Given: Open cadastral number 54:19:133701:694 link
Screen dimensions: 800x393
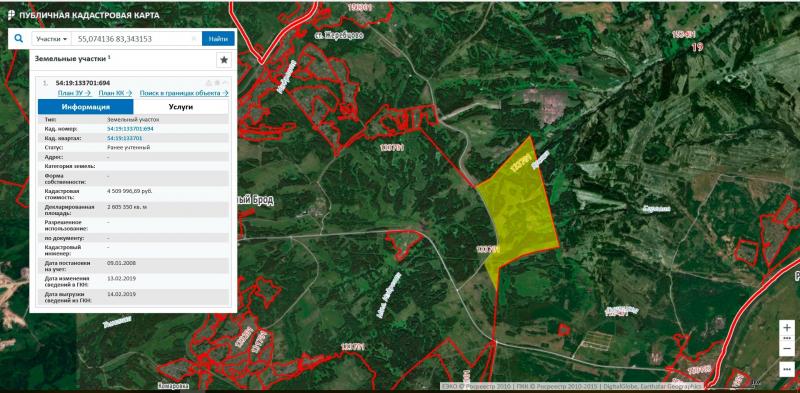Looking at the screenshot, I should 130,129.
